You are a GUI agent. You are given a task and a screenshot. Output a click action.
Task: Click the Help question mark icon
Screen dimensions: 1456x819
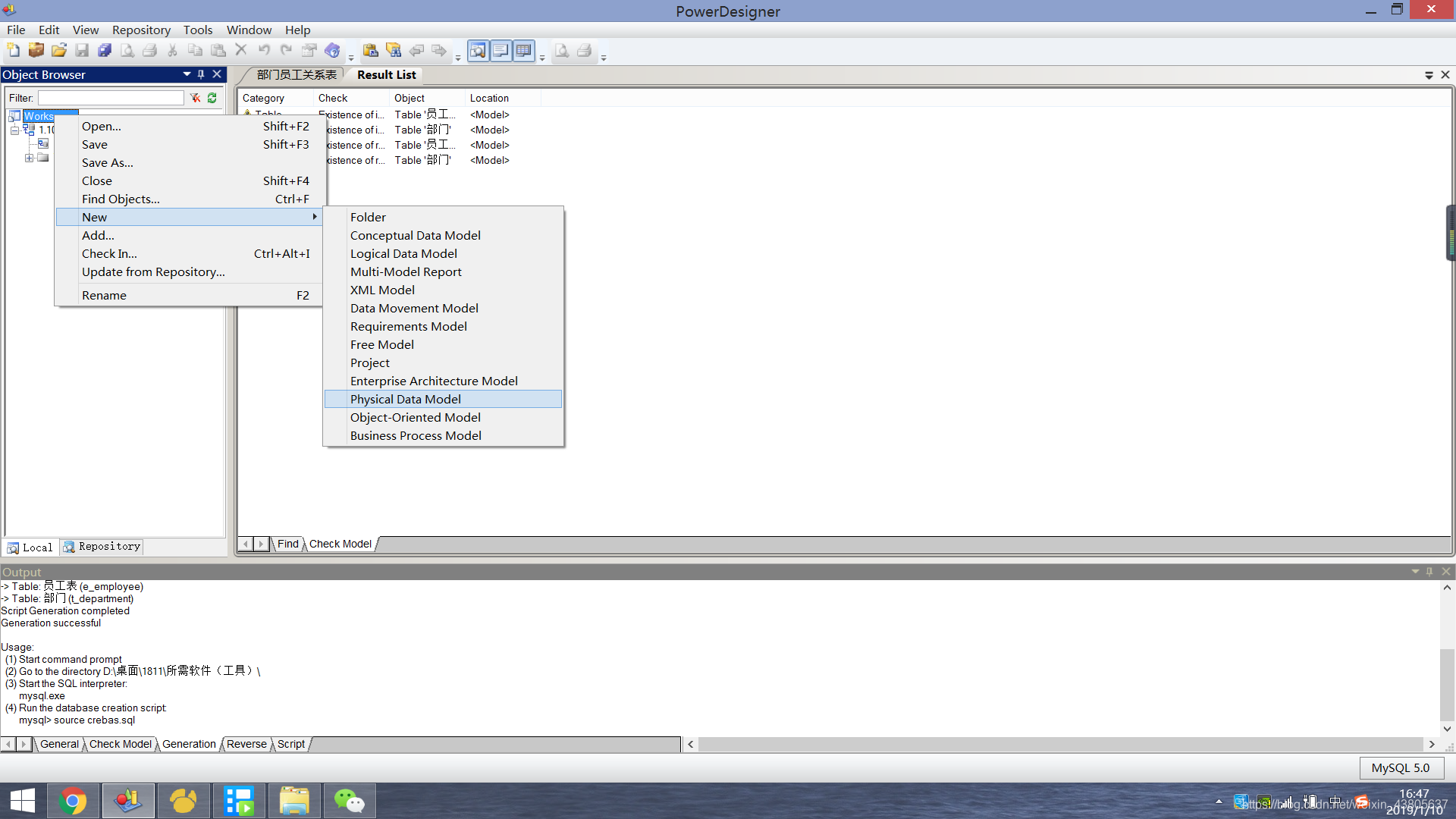click(332, 51)
